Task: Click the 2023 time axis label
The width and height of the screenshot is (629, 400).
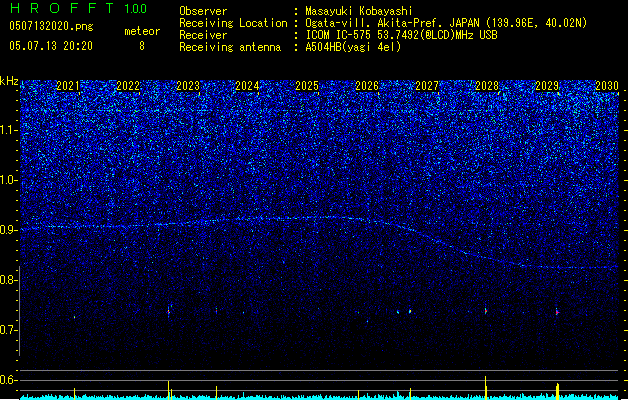Action: coord(188,86)
